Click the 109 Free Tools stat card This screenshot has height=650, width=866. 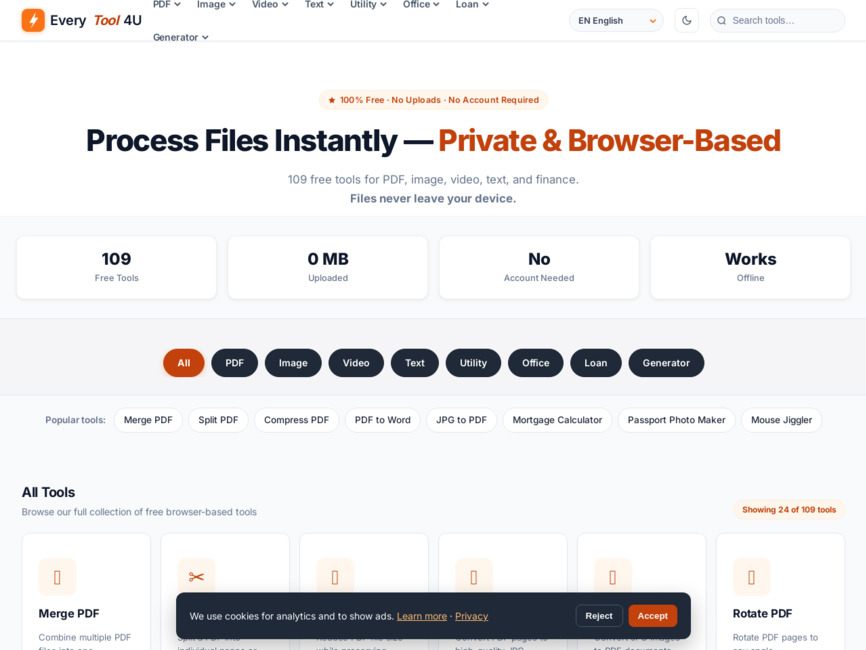click(x=117, y=267)
